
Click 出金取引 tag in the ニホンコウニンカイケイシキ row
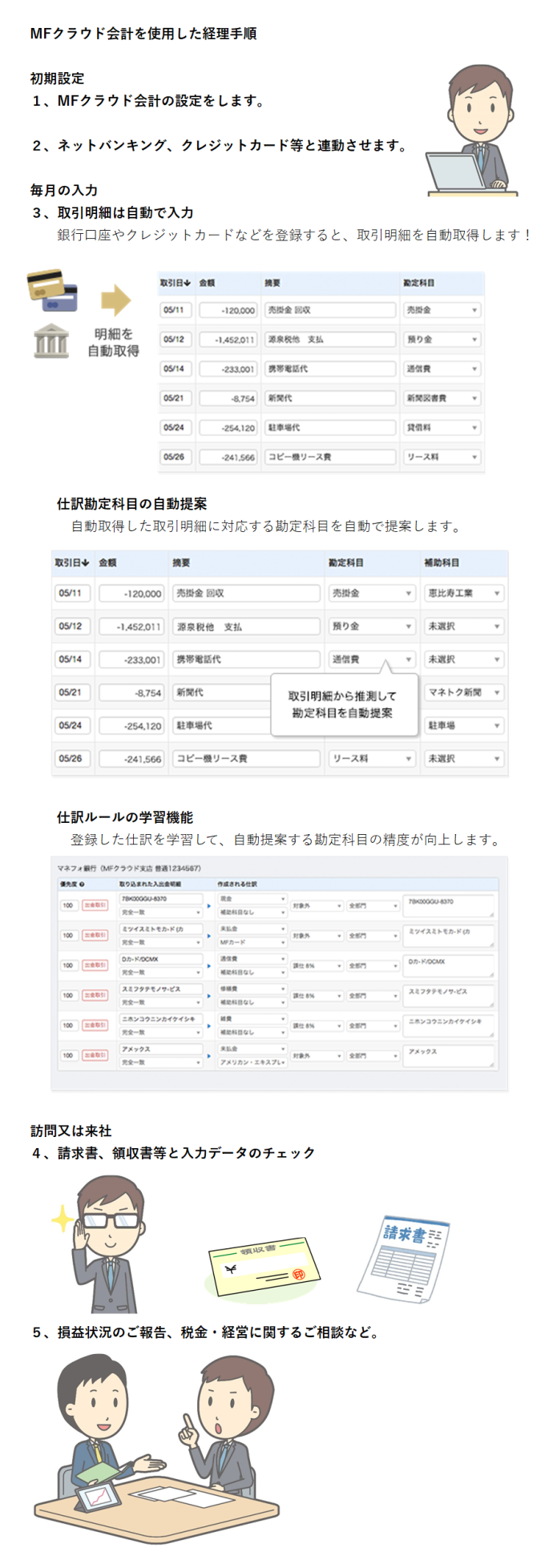pyautogui.click(x=95, y=1026)
